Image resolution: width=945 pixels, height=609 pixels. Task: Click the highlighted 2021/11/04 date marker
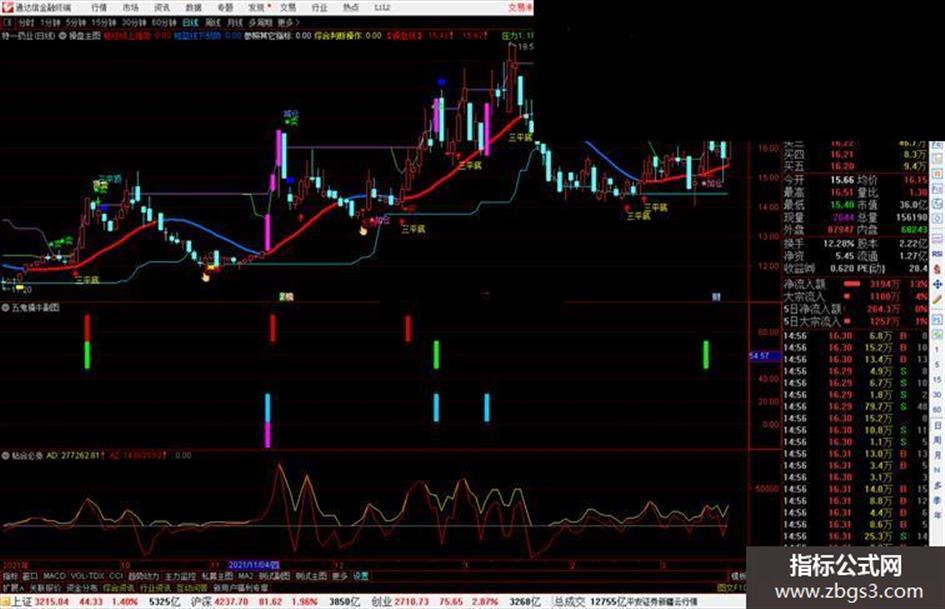pyautogui.click(x=253, y=566)
